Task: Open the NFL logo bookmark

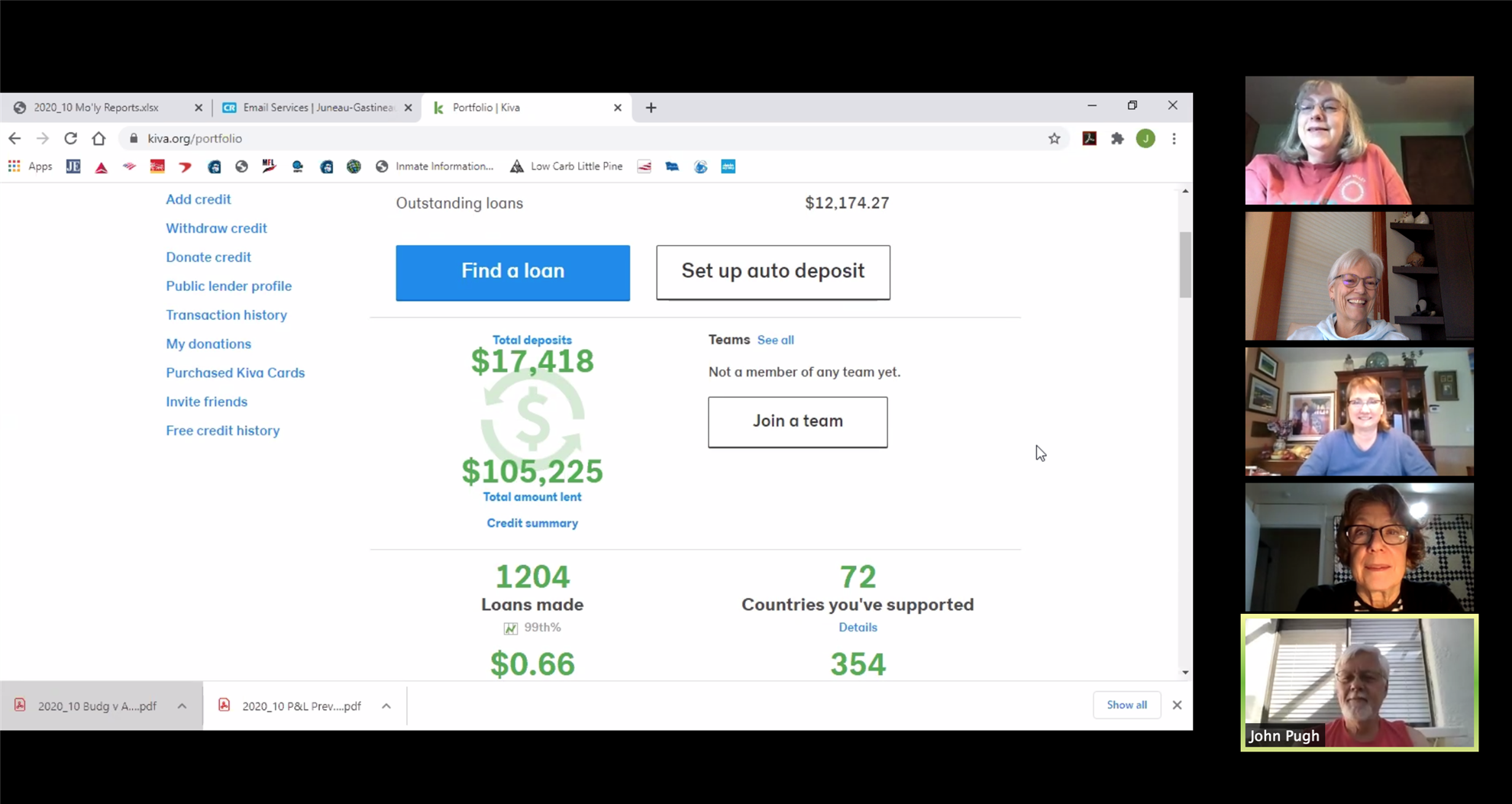Action: (x=269, y=166)
